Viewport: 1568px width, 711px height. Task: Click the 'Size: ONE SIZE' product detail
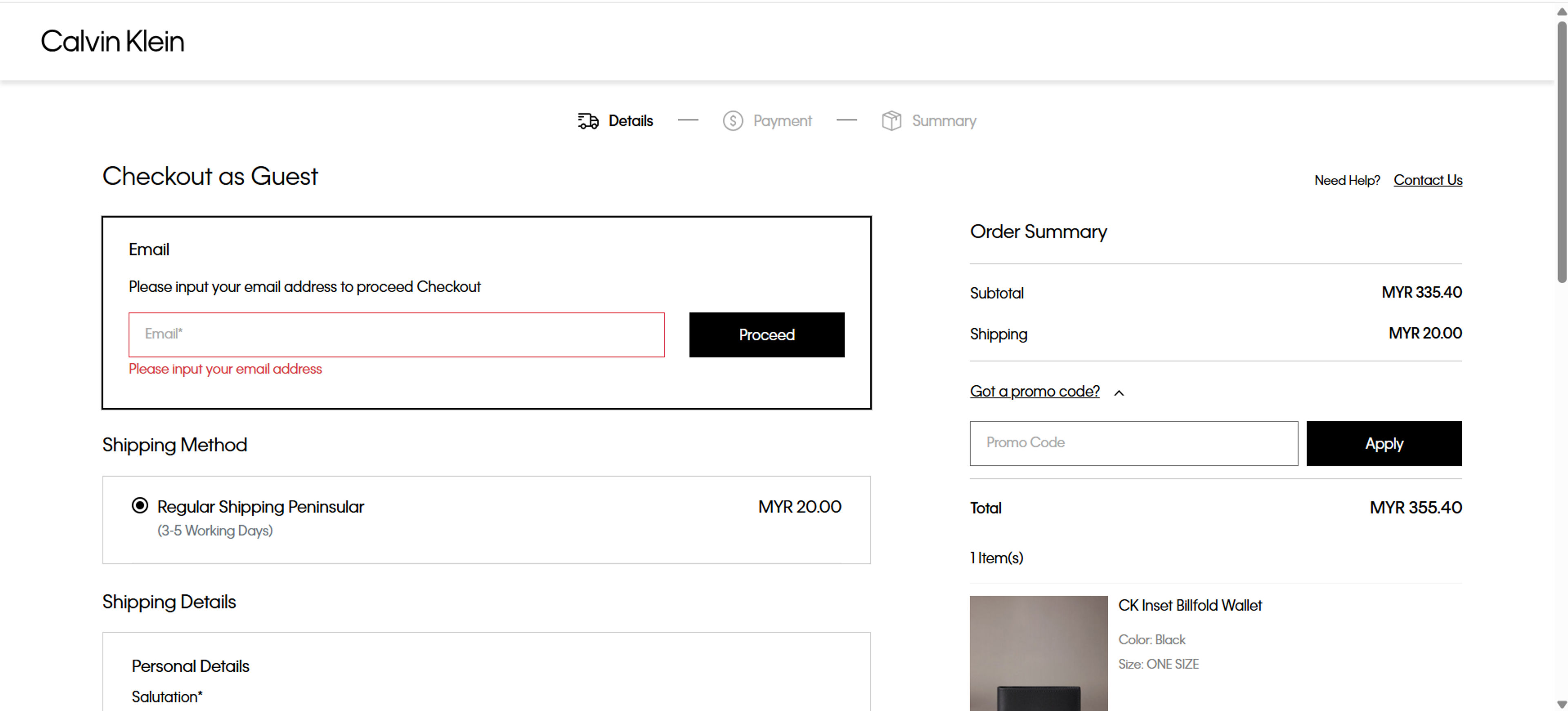coord(1158,664)
